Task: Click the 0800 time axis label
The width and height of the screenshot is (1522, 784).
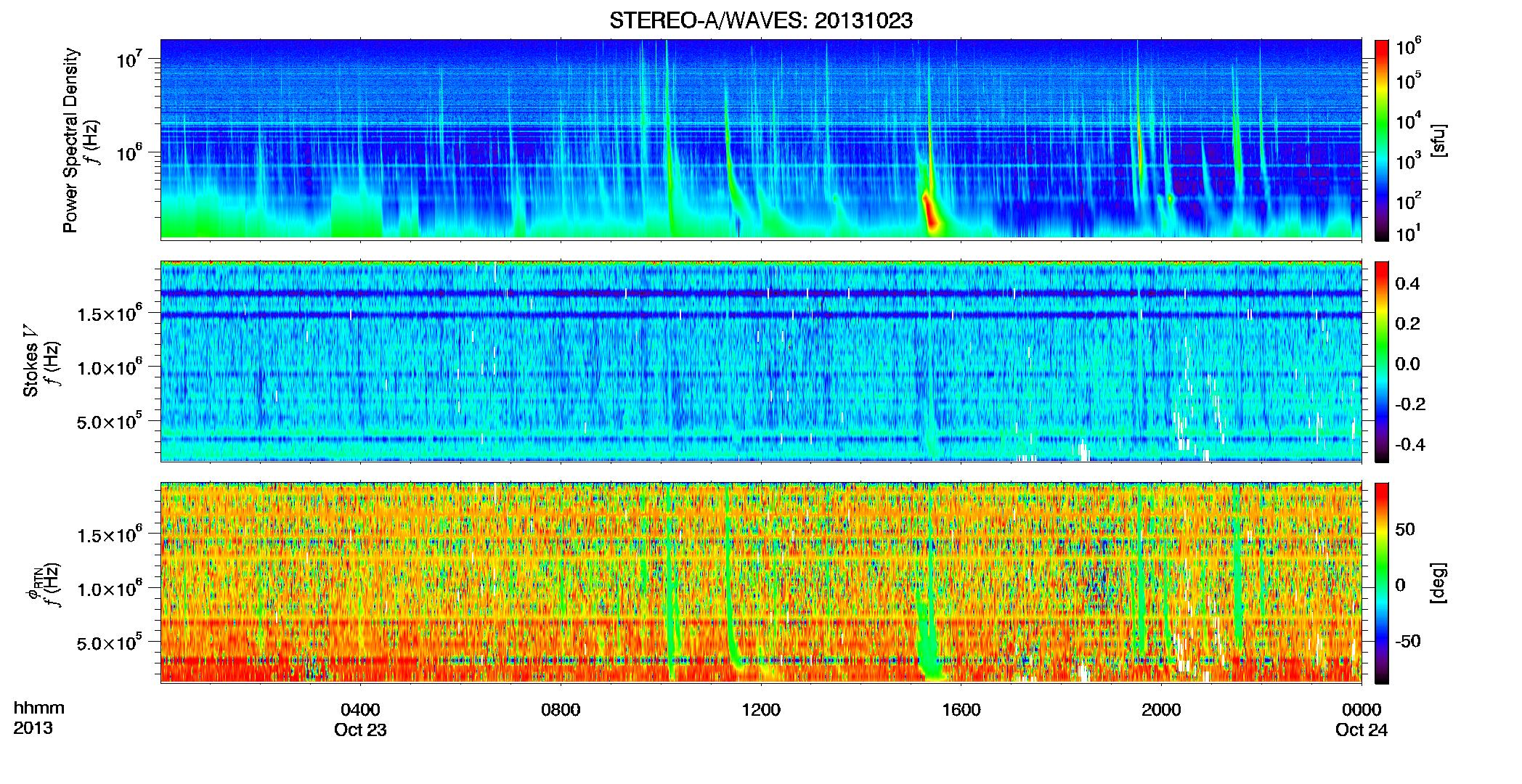Action: [561, 709]
